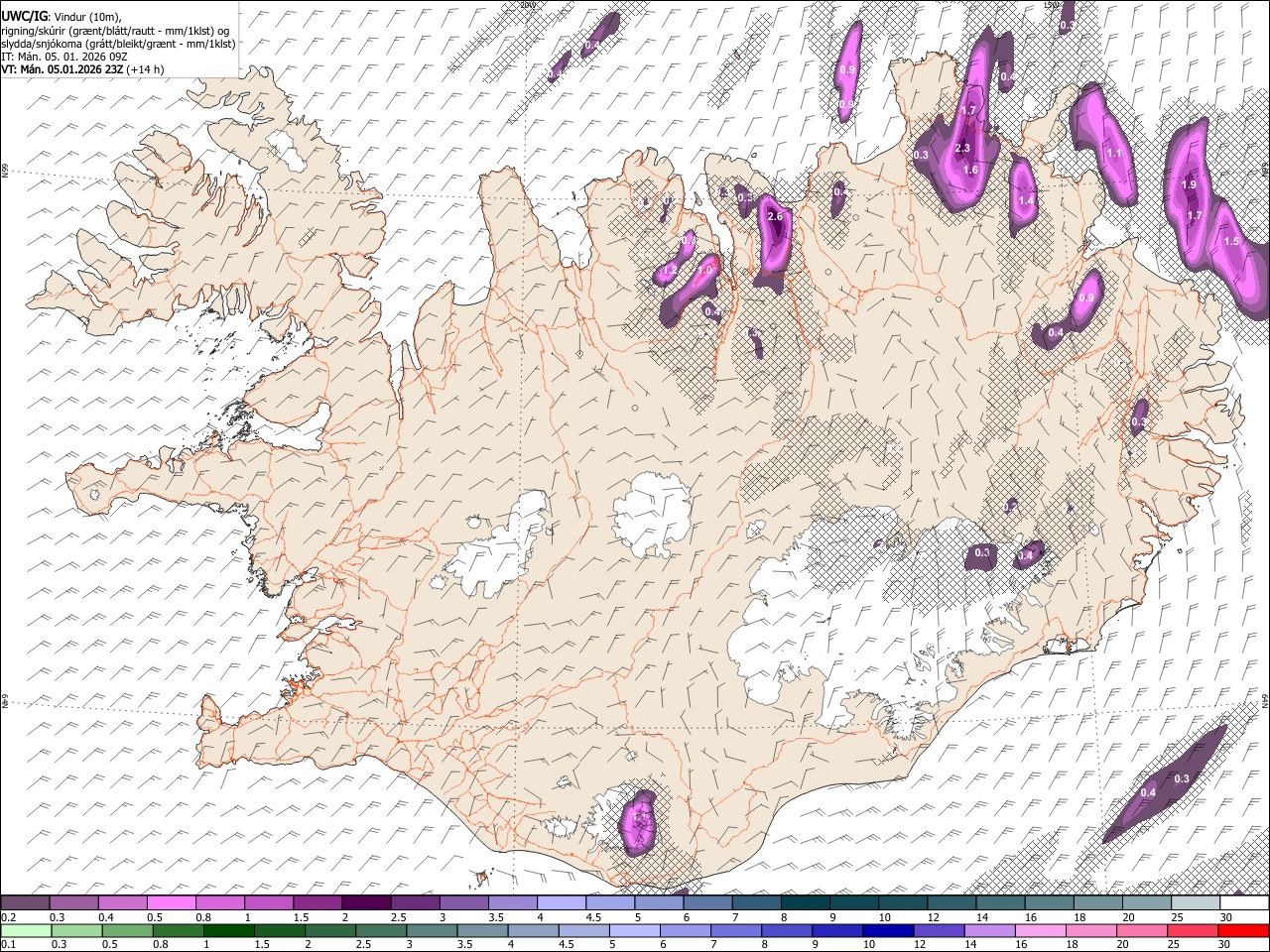Select the 1.5 magenta swatch, upper legend row
The height and width of the screenshot is (952, 1270).
[x=317, y=903]
